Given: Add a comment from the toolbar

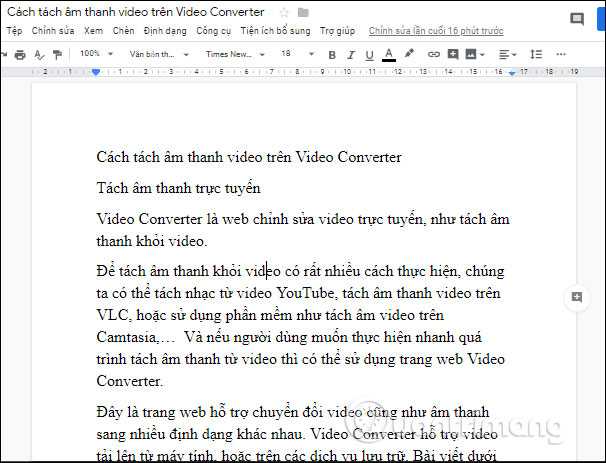Looking at the screenshot, I should click(453, 54).
